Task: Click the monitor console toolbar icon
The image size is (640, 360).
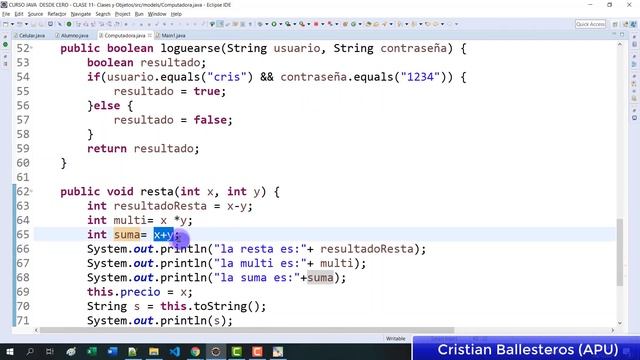Action: (50, 24)
